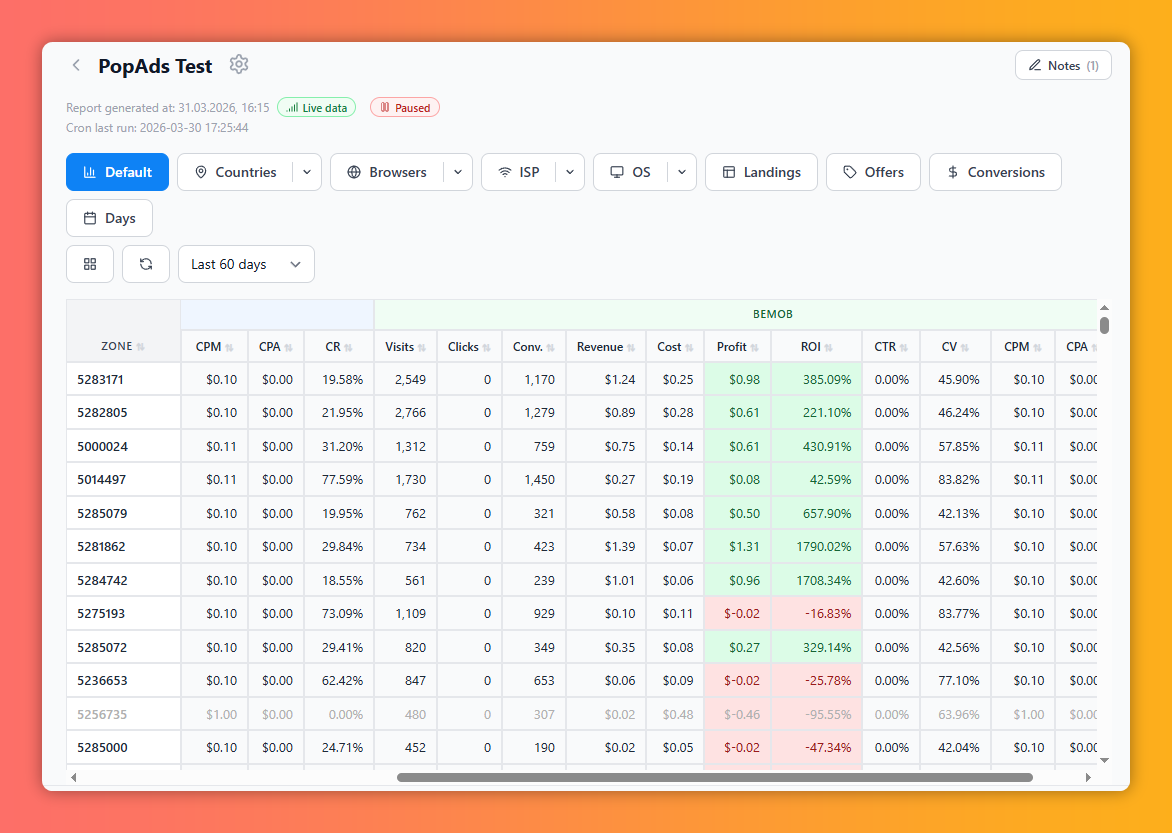Toggle the Paused campaign status badge

[405, 108]
